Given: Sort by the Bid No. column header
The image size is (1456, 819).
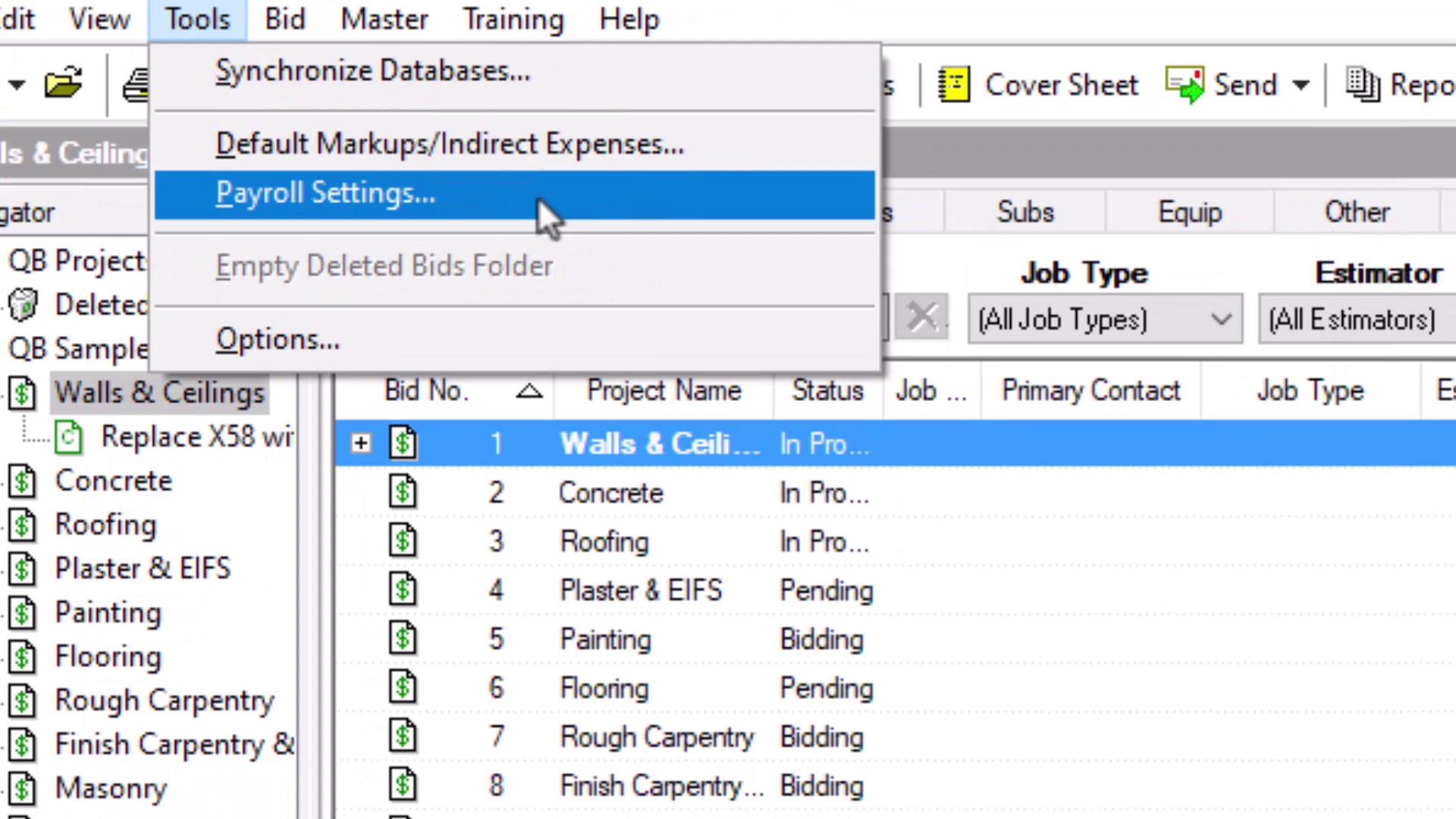Looking at the screenshot, I should (x=426, y=391).
